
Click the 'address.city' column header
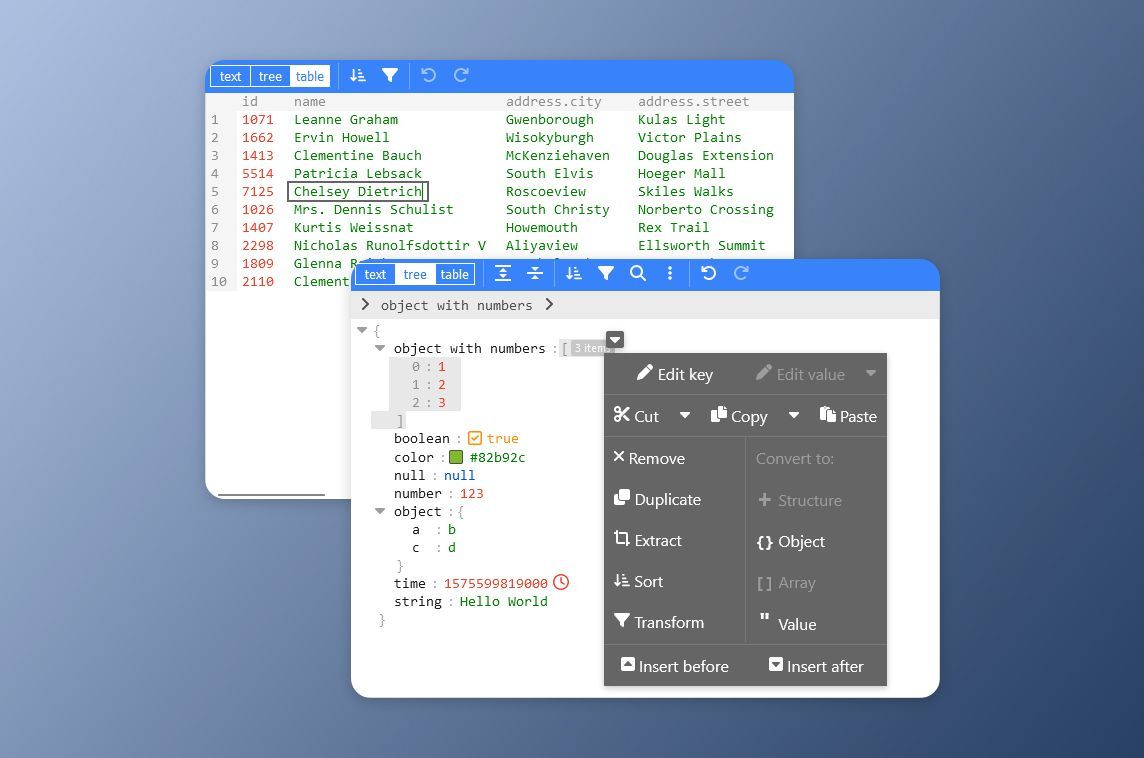pyautogui.click(x=554, y=101)
